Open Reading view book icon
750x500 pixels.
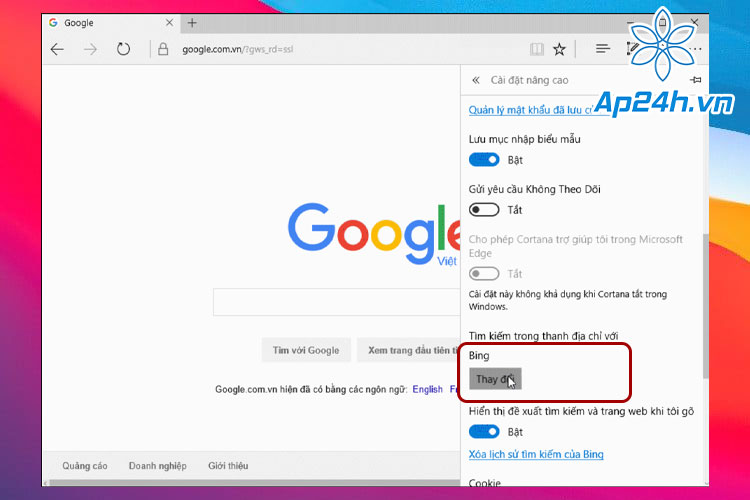(537, 49)
